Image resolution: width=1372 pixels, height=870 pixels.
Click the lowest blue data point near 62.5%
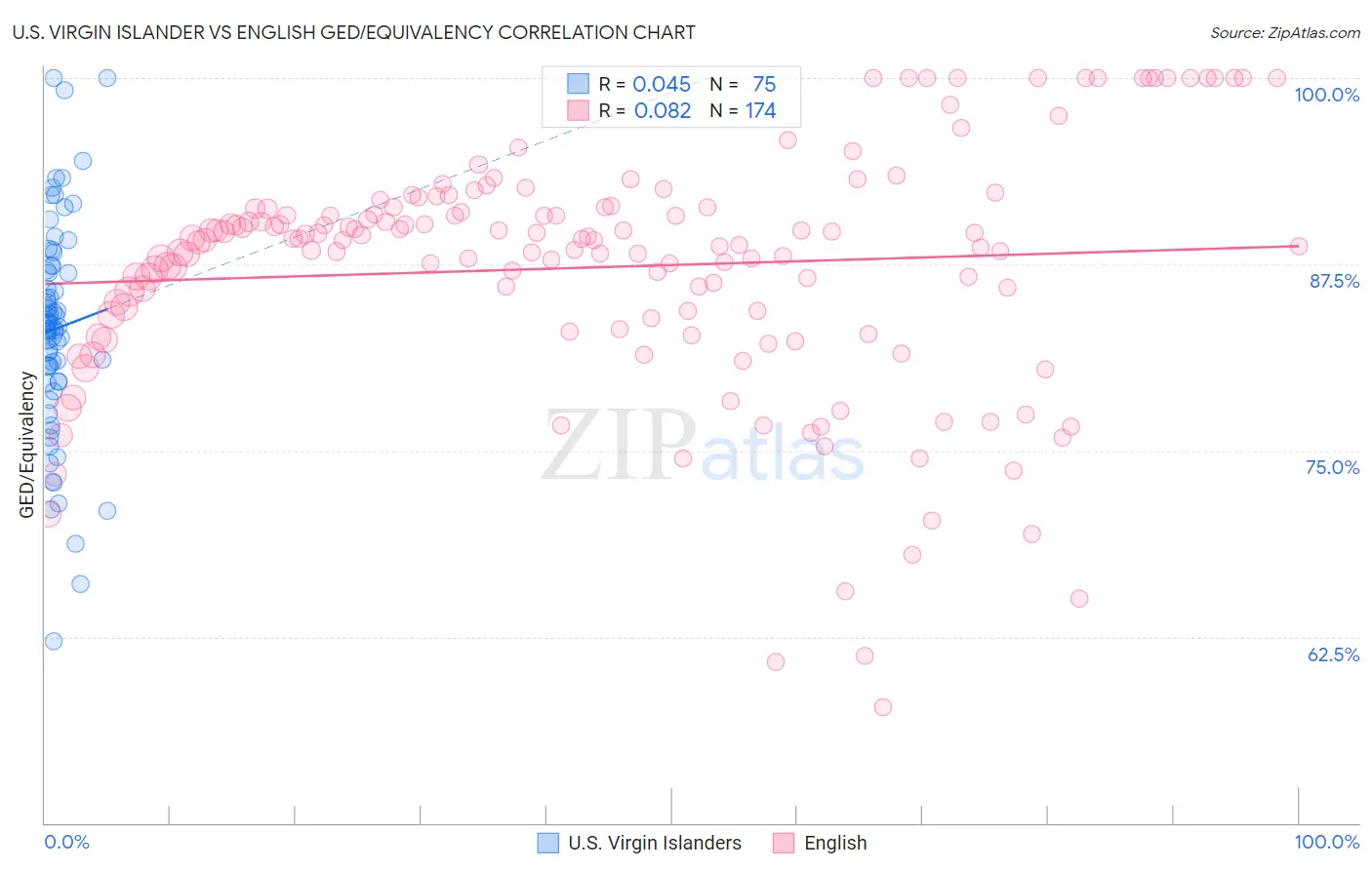[54, 641]
